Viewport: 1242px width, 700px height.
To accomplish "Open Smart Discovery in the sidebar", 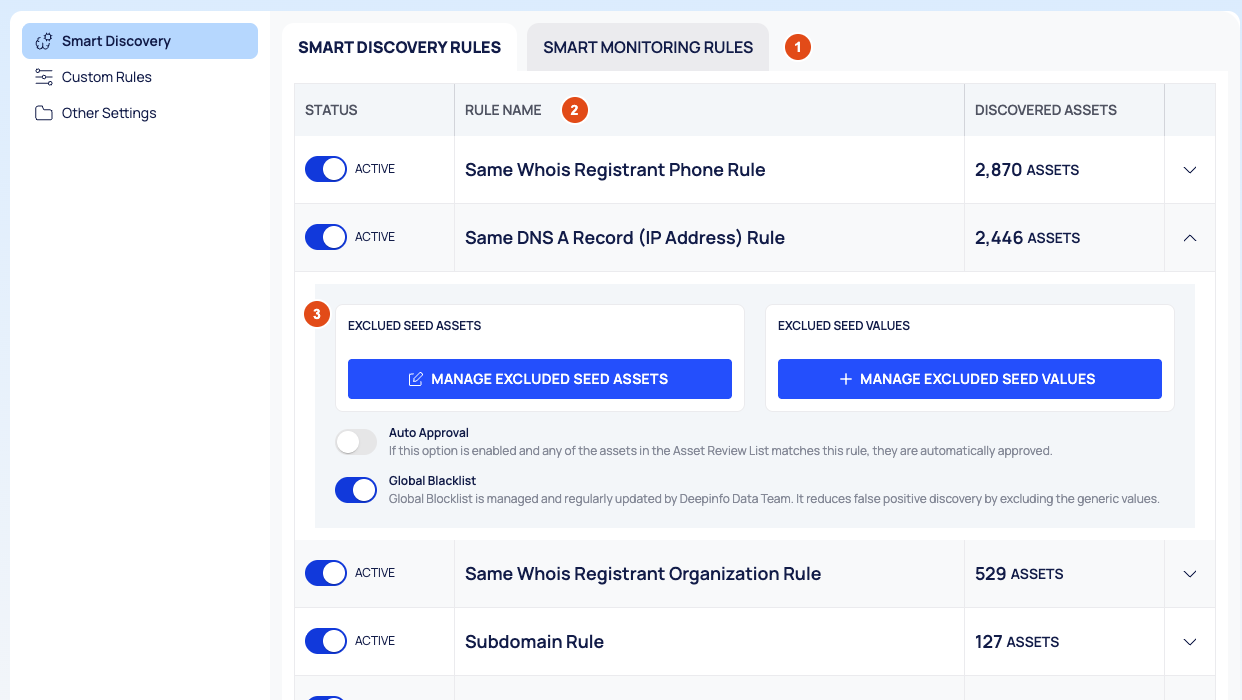I will tap(140, 41).
